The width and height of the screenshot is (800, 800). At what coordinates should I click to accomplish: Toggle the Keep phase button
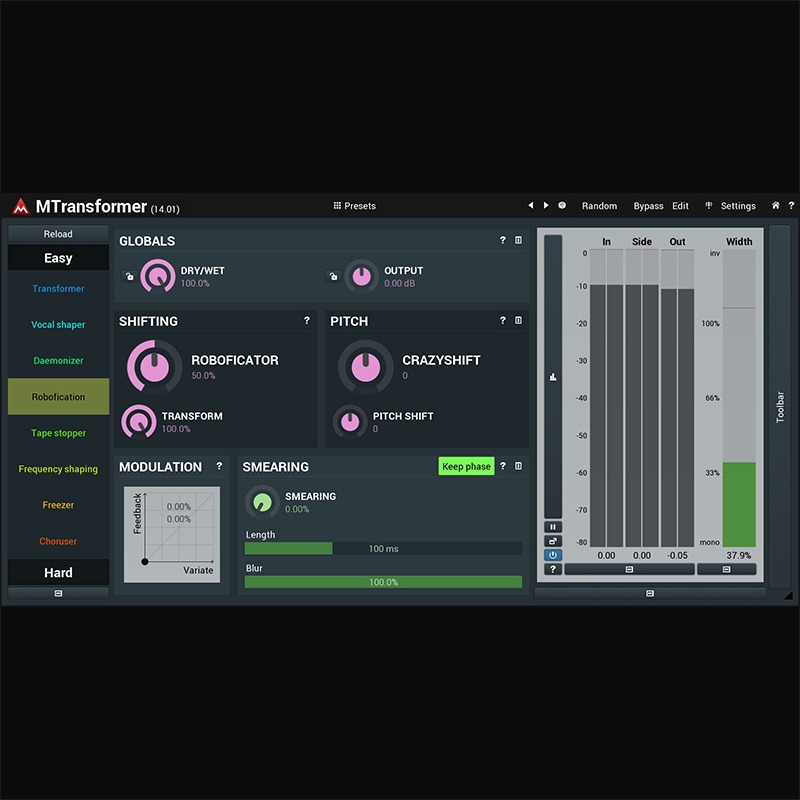[x=466, y=466]
